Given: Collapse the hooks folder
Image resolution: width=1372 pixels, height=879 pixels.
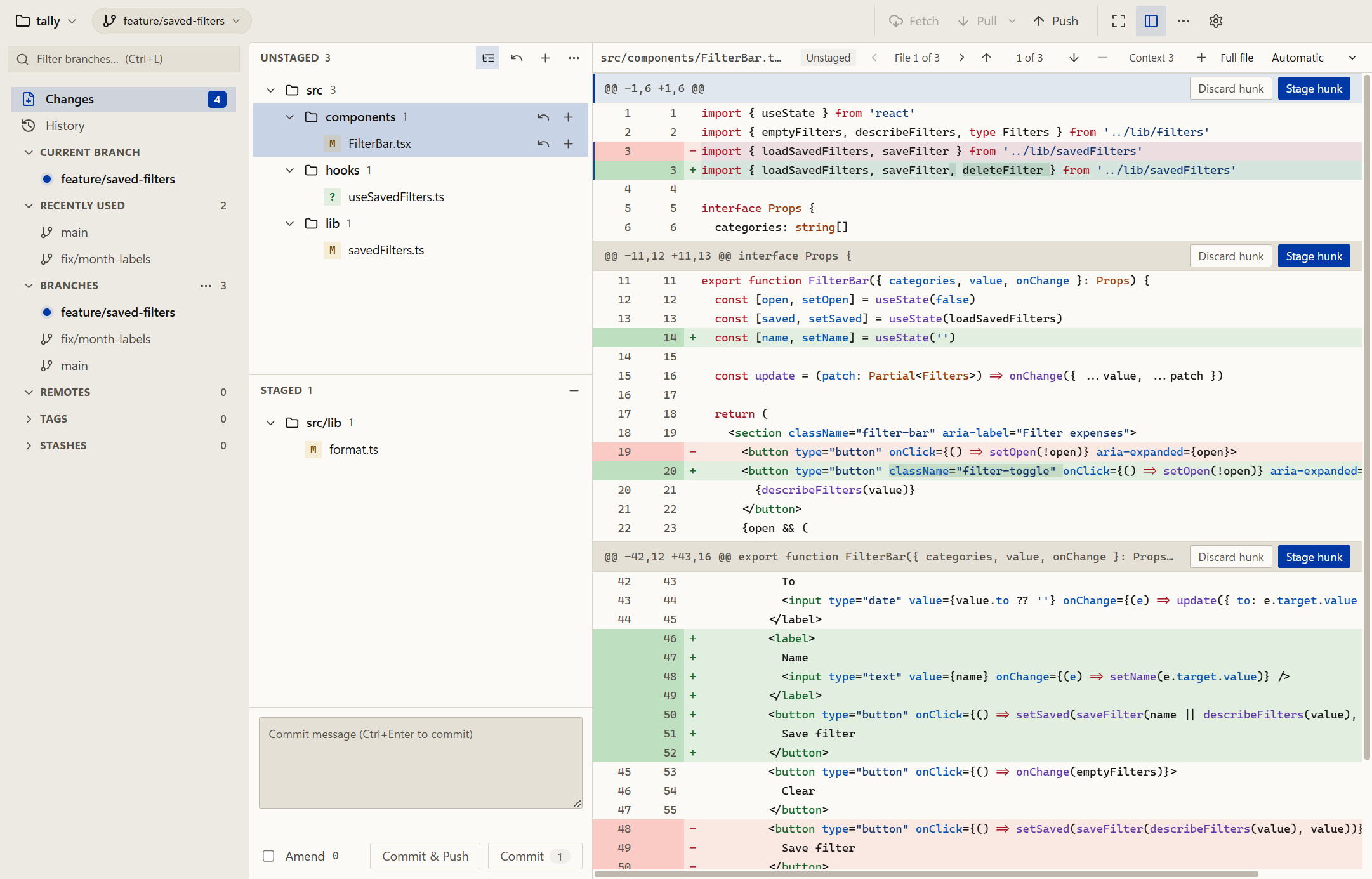Looking at the screenshot, I should (x=289, y=170).
